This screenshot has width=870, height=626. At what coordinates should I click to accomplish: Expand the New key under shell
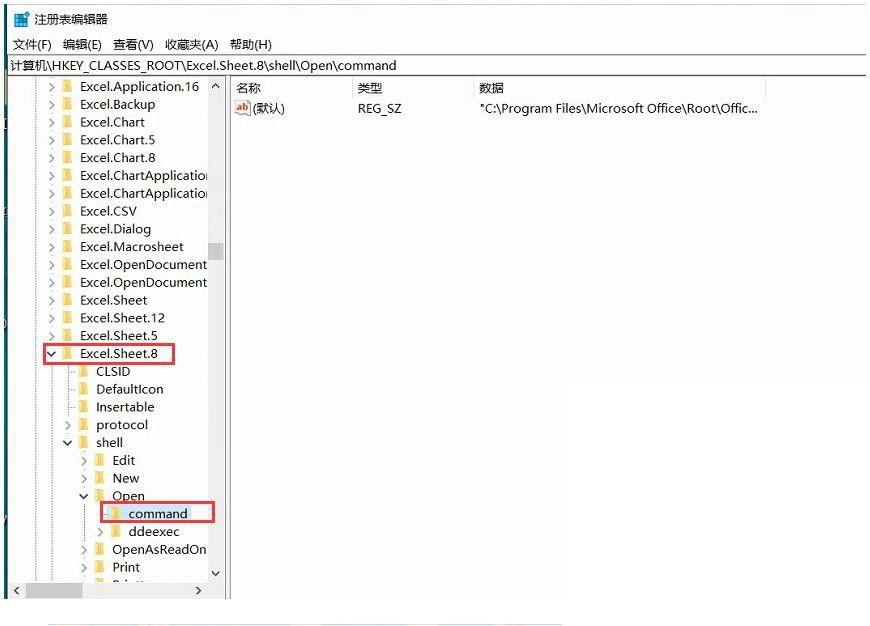point(84,478)
